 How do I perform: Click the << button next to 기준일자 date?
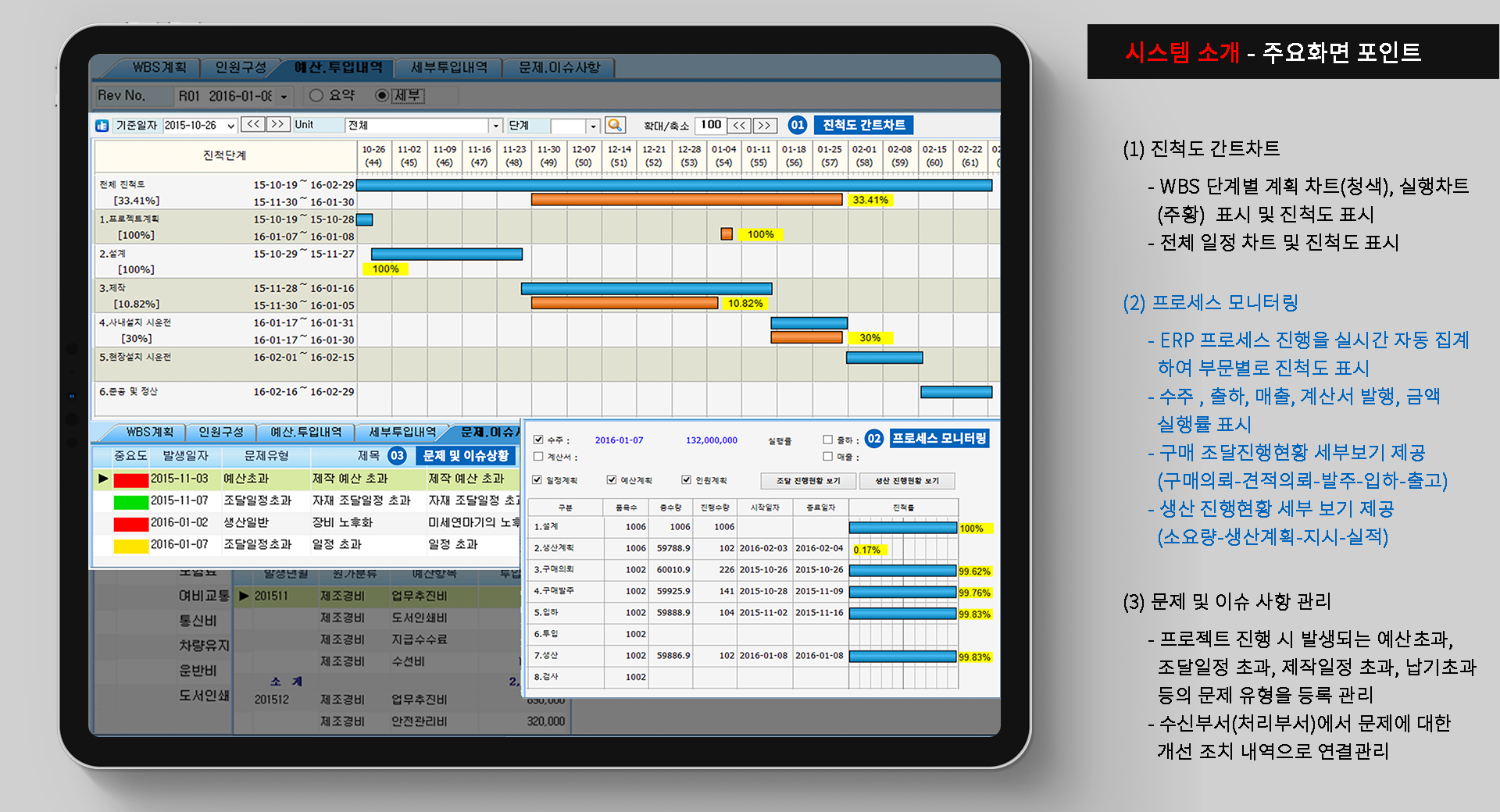[x=252, y=124]
